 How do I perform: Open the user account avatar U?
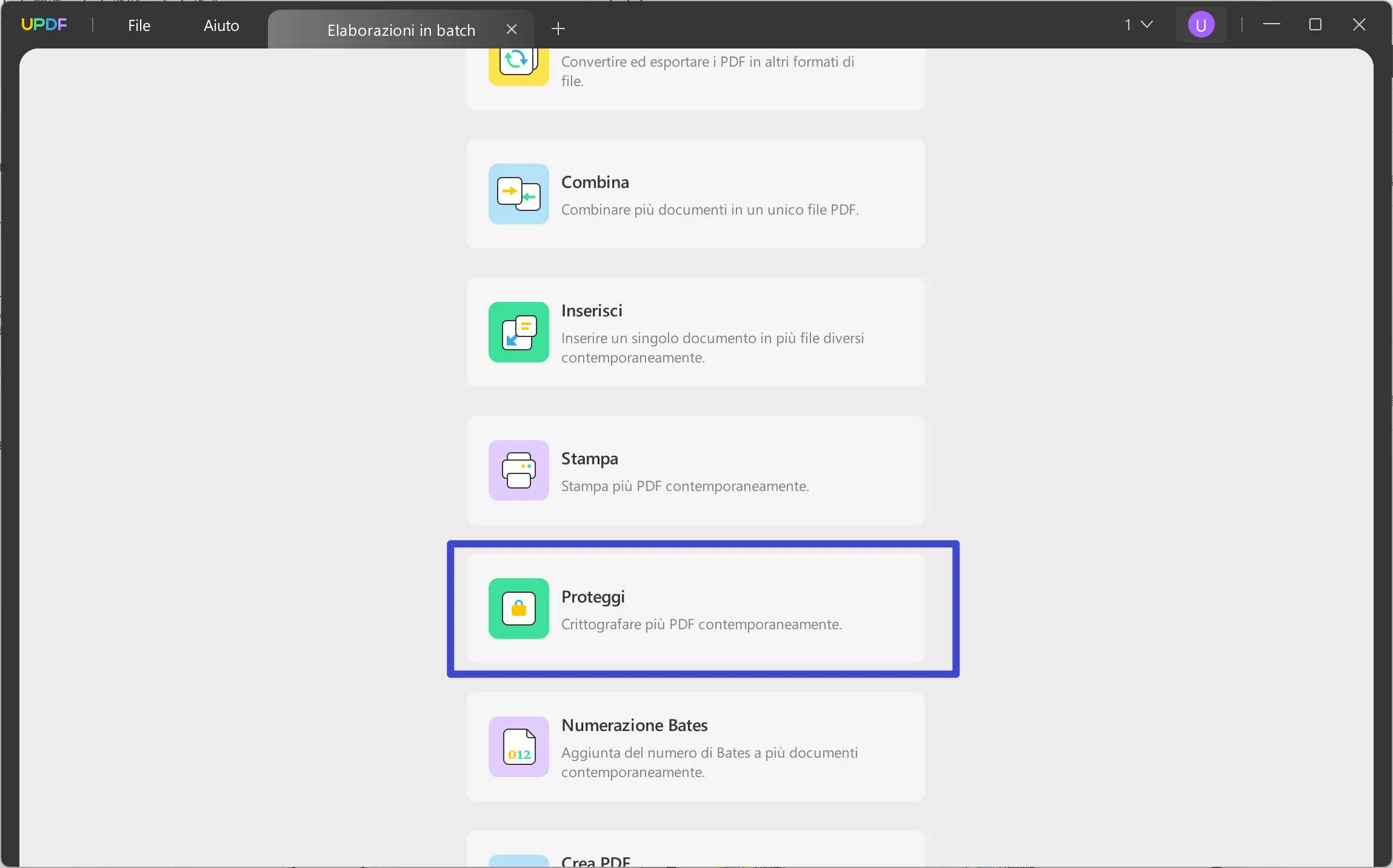tap(1201, 25)
